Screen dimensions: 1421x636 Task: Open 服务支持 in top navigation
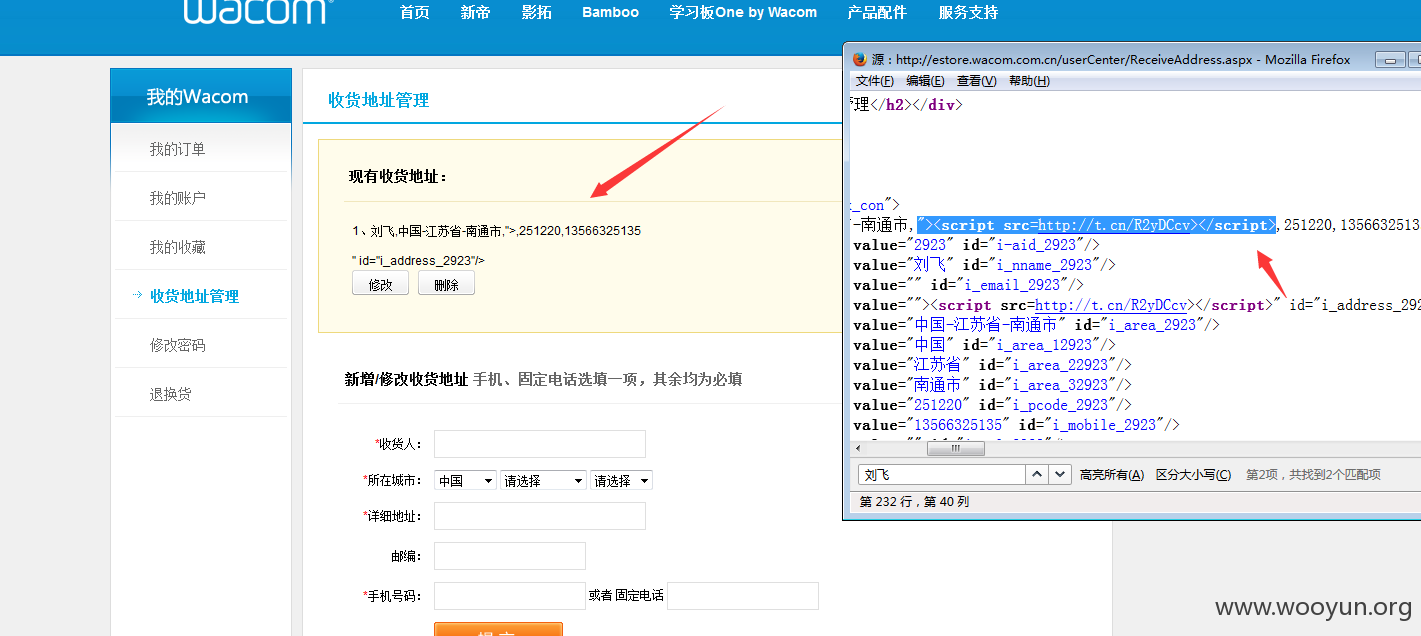pos(968,13)
